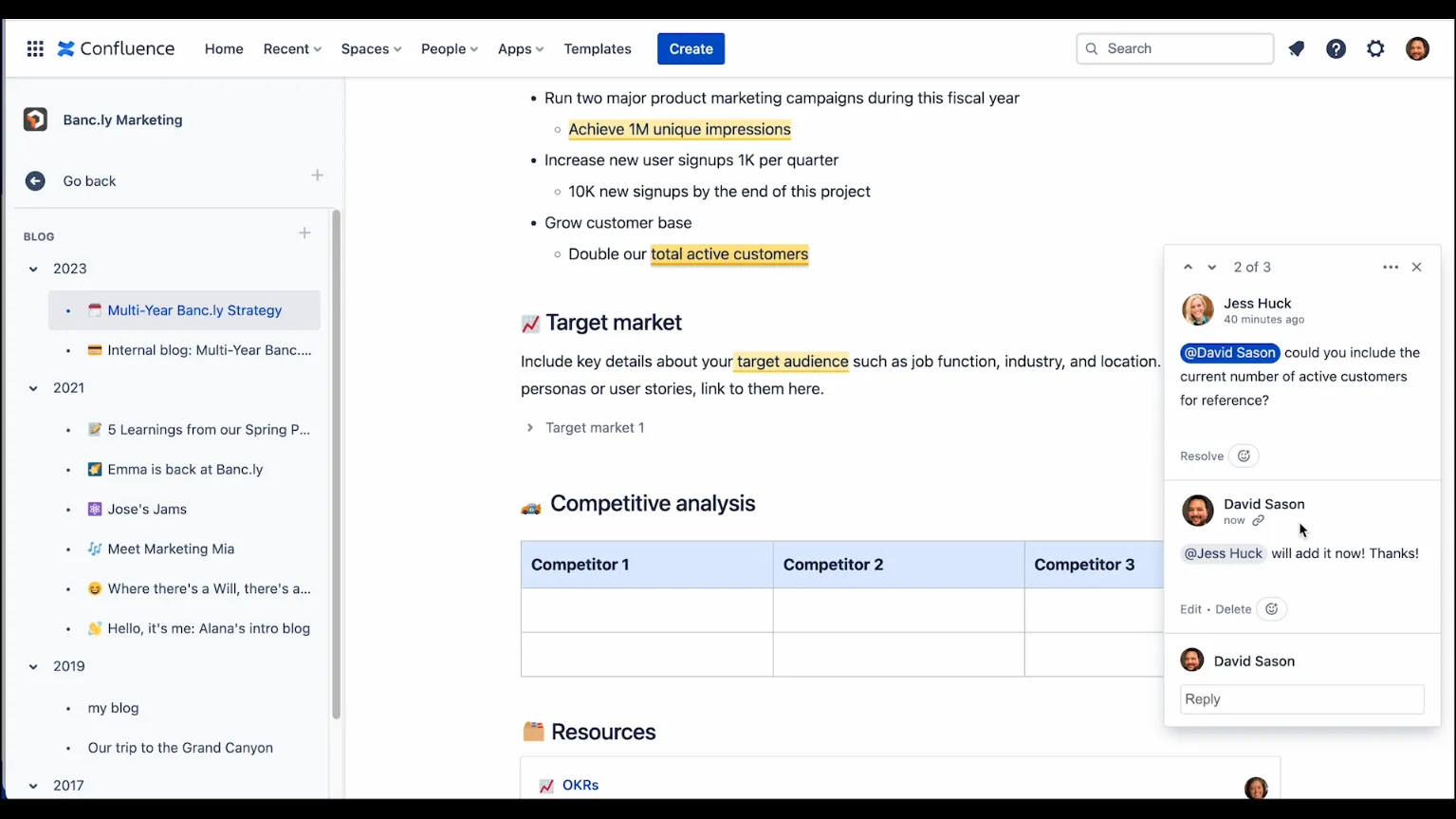This screenshot has height=819, width=1456.
Task: Collapse the 2021 blog group
Action: 33,388
